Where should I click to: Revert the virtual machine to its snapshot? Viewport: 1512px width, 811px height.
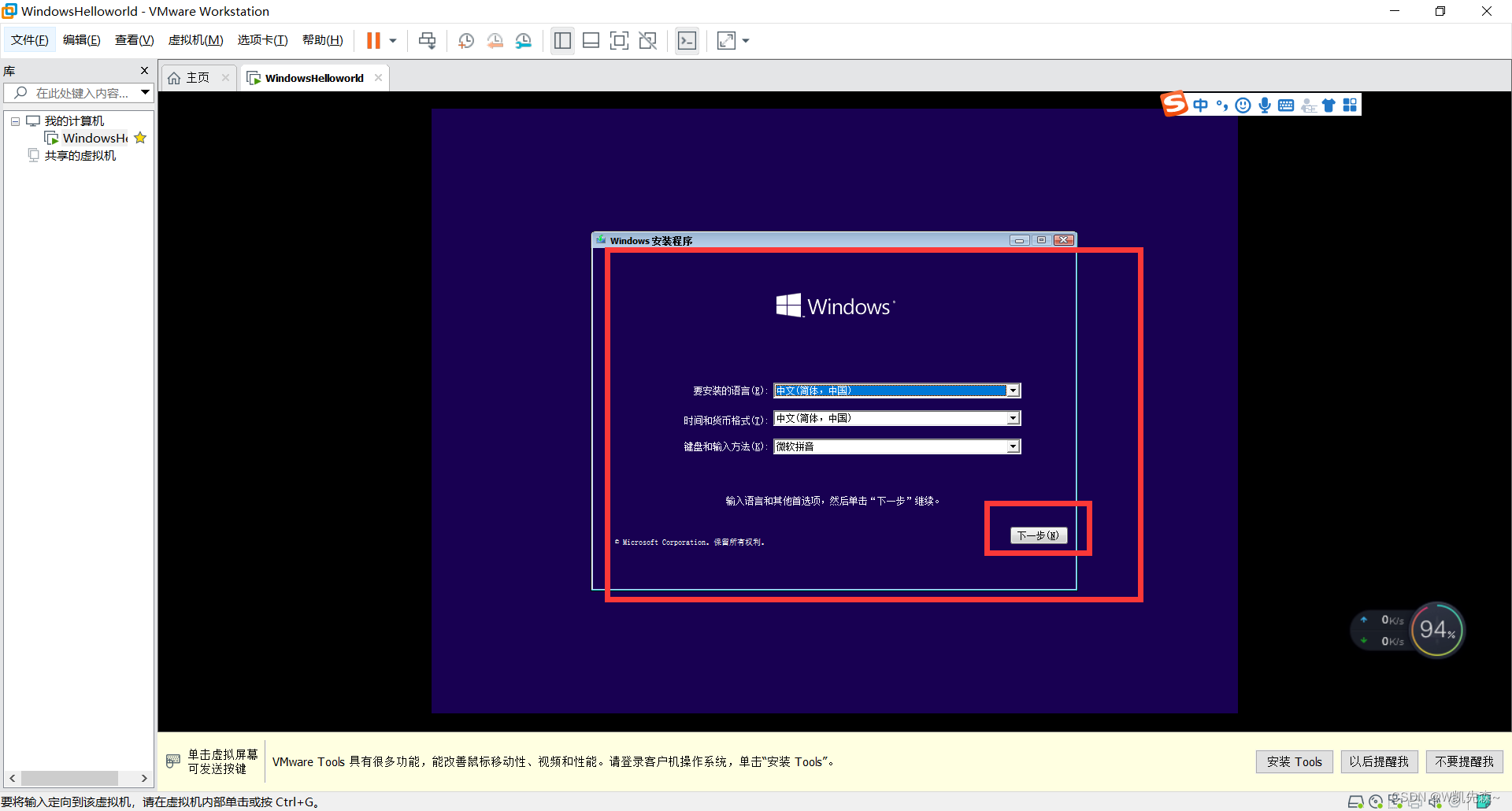[x=495, y=40]
